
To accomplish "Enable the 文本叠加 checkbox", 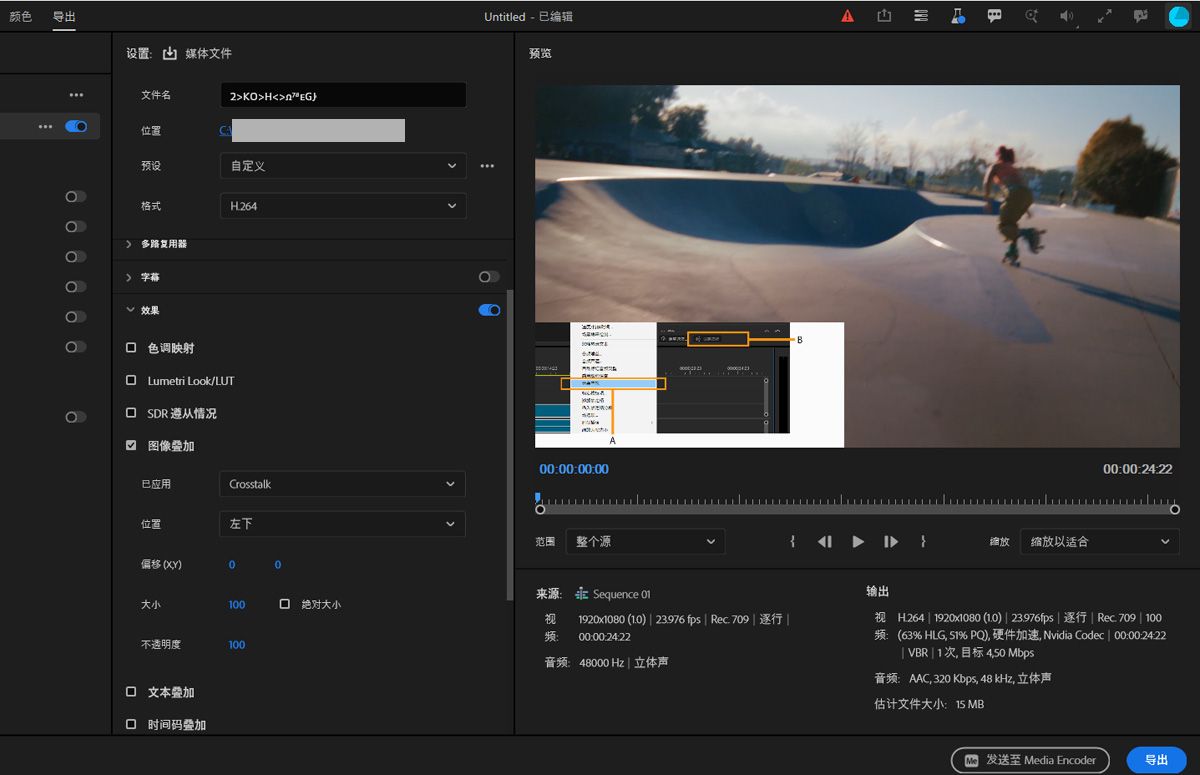I will coord(131,692).
